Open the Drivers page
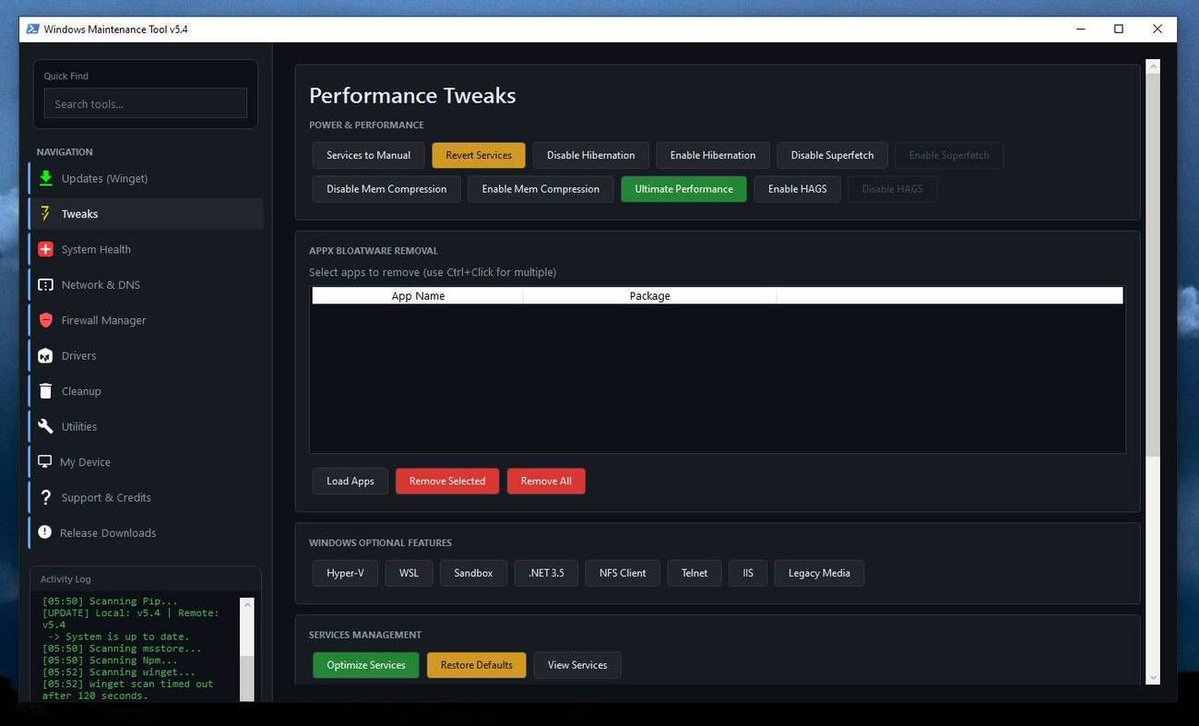 tap(145, 356)
